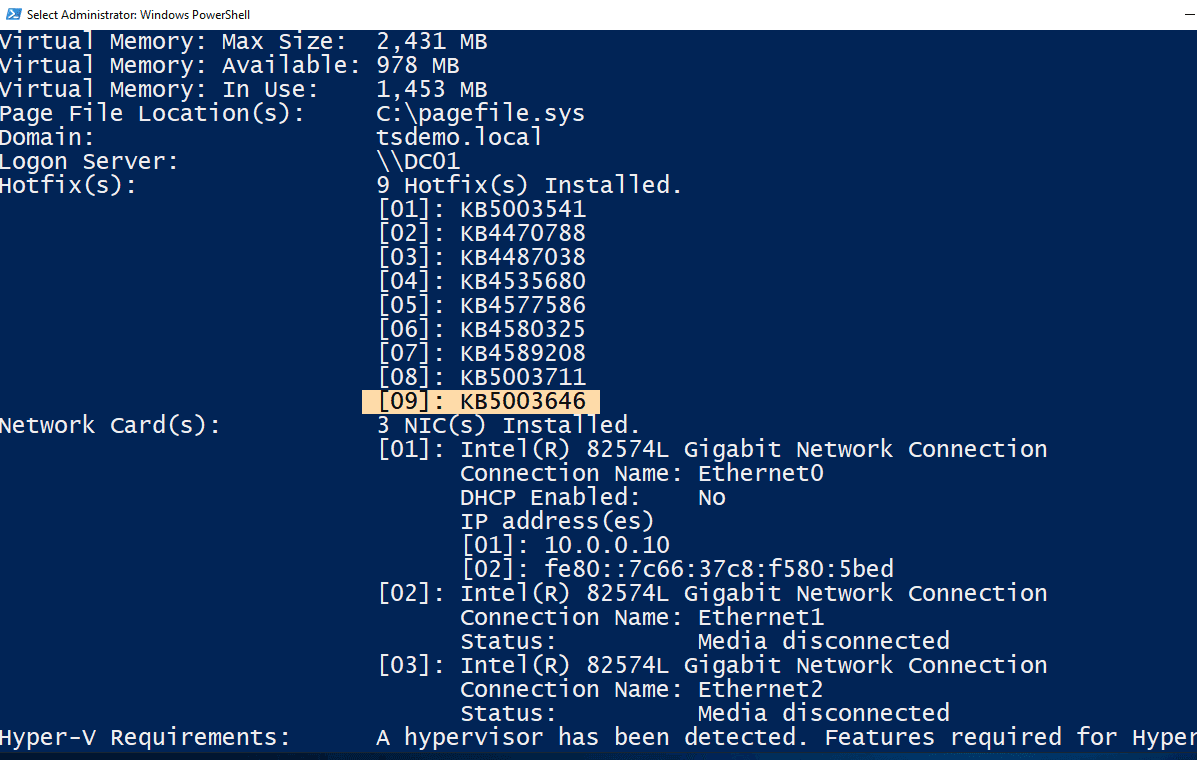Image resolution: width=1197 pixels, height=760 pixels.
Task: Click the Ethernet2 connection name
Action: 760,689
